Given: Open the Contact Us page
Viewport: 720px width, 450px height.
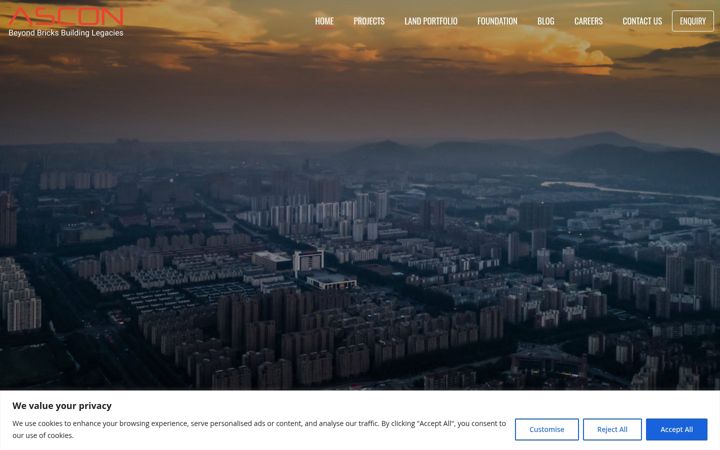Looking at the screenshot, I should click(642, 21).
